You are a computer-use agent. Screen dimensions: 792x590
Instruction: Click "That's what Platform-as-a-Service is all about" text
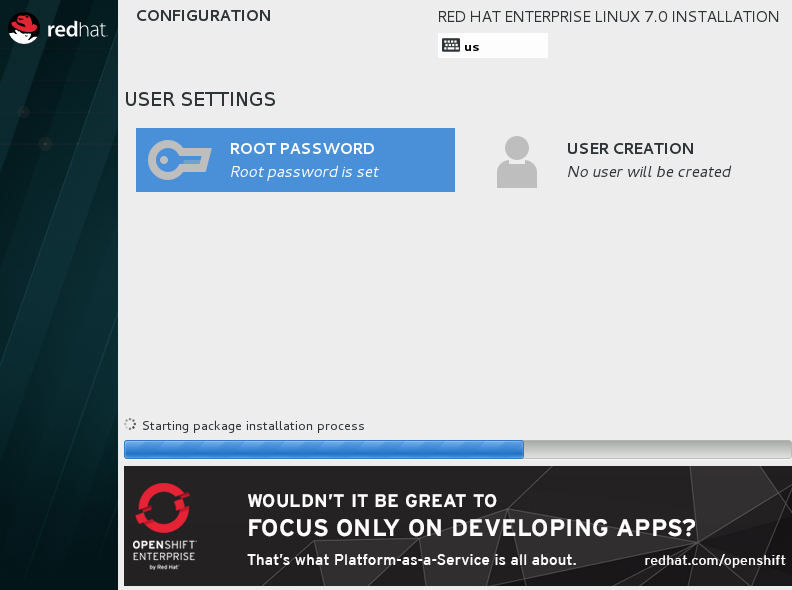tap(412, 560)
